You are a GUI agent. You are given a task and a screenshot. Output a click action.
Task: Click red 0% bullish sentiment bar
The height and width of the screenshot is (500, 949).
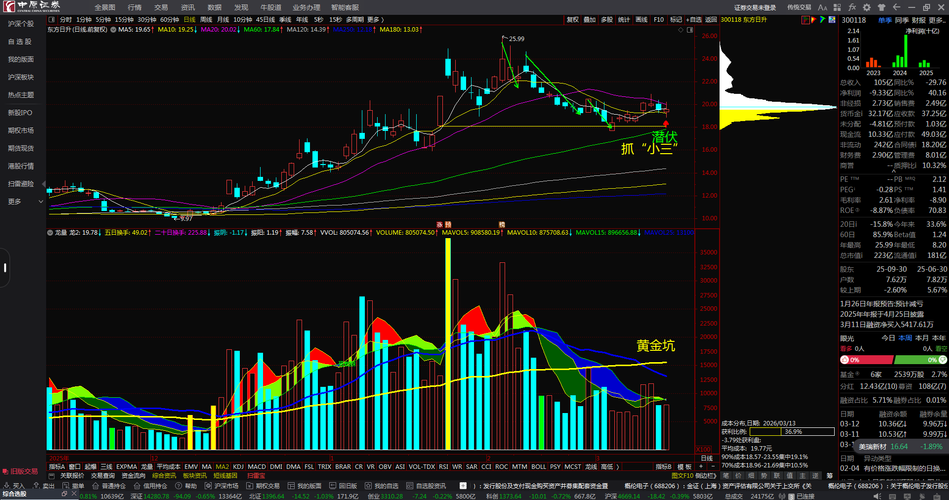[x=866, y=360]
